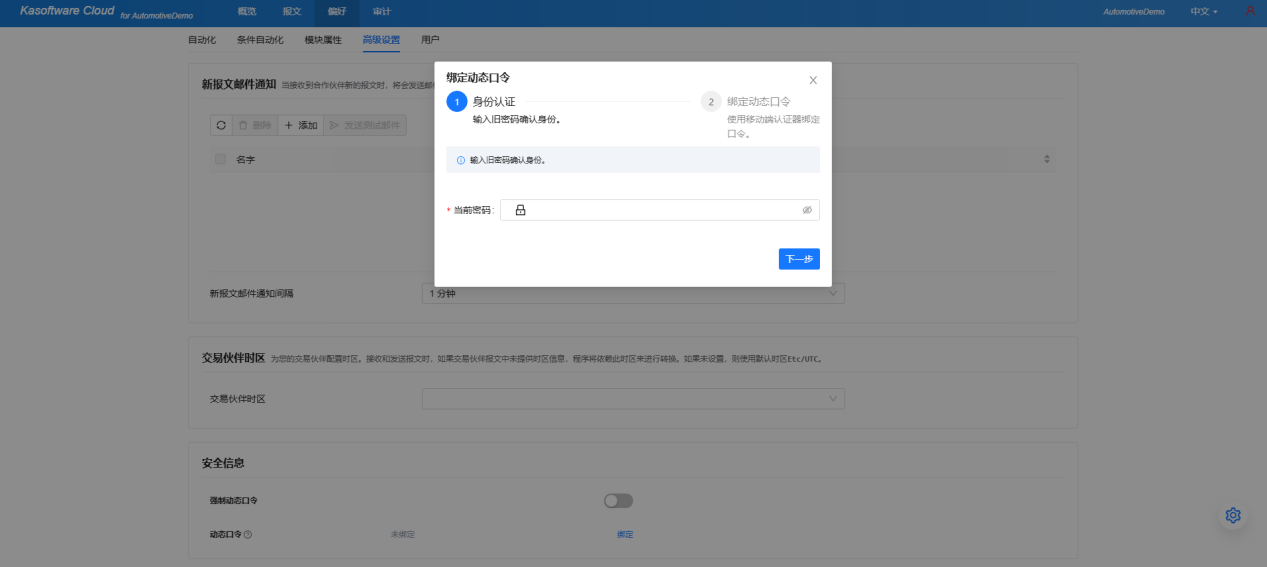Click the refresh icon in the email notification toolbar
Screen dimensions: 1267x567
(221, 126)
